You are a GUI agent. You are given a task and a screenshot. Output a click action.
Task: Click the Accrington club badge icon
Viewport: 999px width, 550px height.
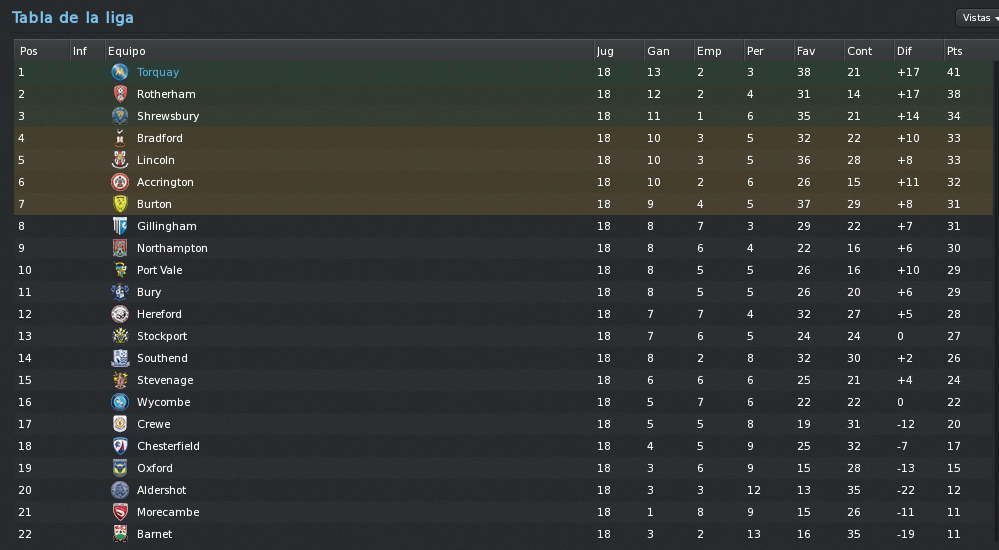point(120,182)
